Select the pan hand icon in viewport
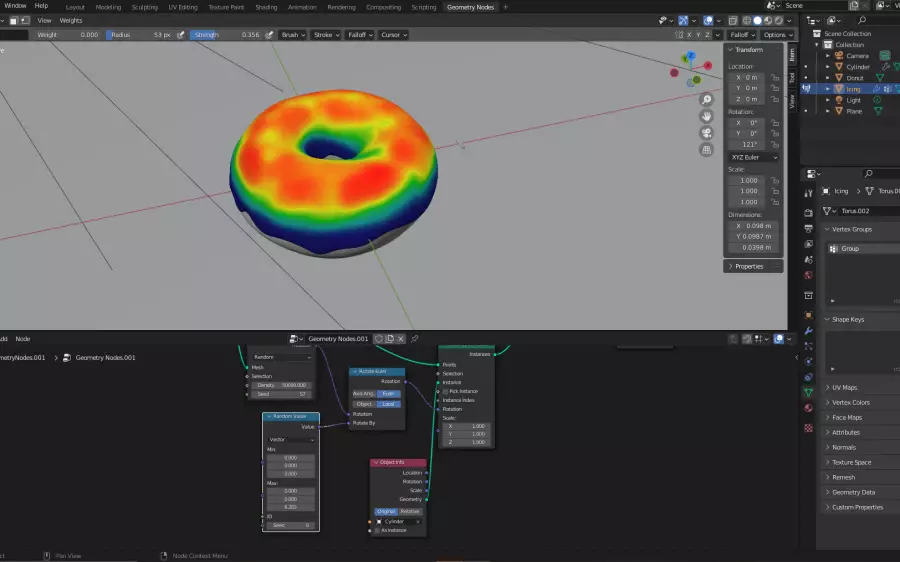This screenshot has width=900, height=562. 706,116
